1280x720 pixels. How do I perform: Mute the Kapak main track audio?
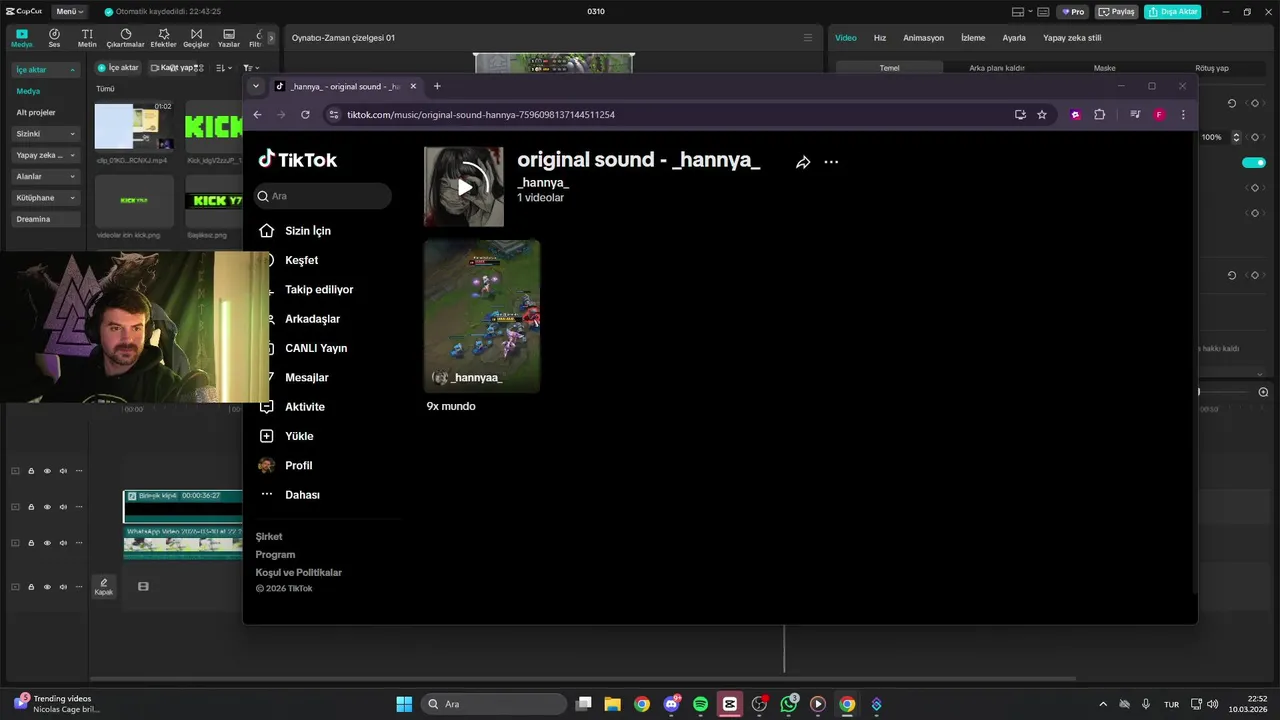[x=63, y=587]
